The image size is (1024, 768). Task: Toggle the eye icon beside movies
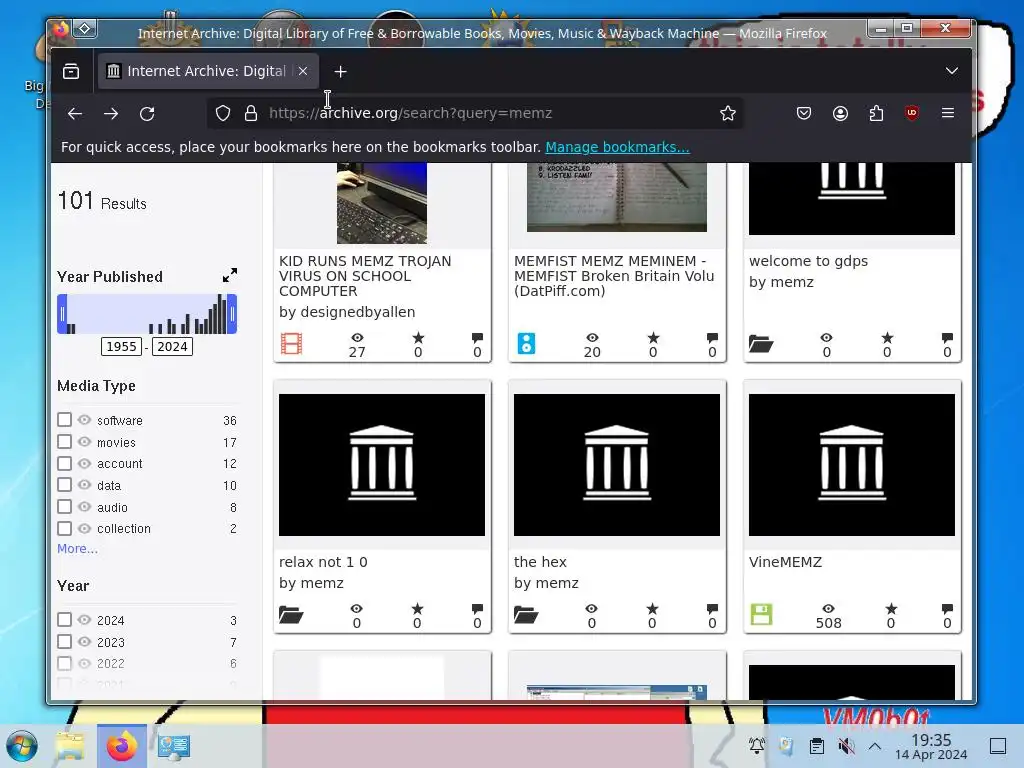(x=84, y=441)
